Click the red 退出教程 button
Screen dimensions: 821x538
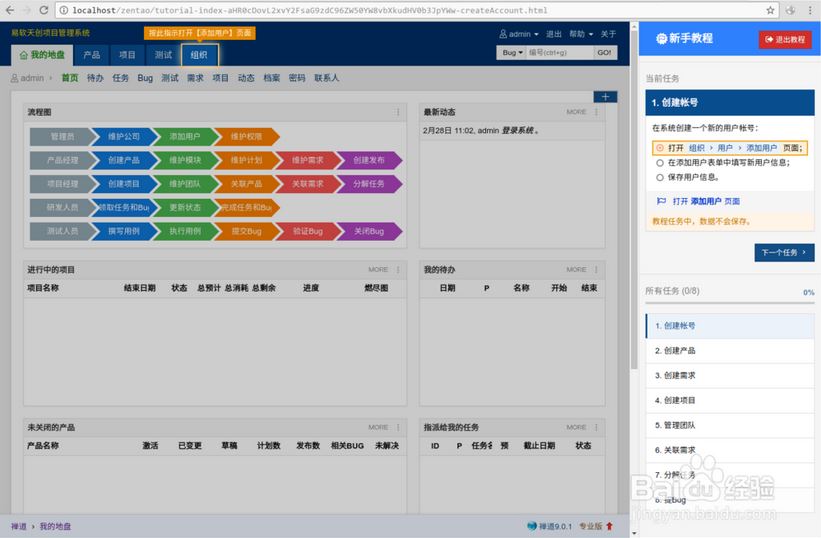click(785, 39)
